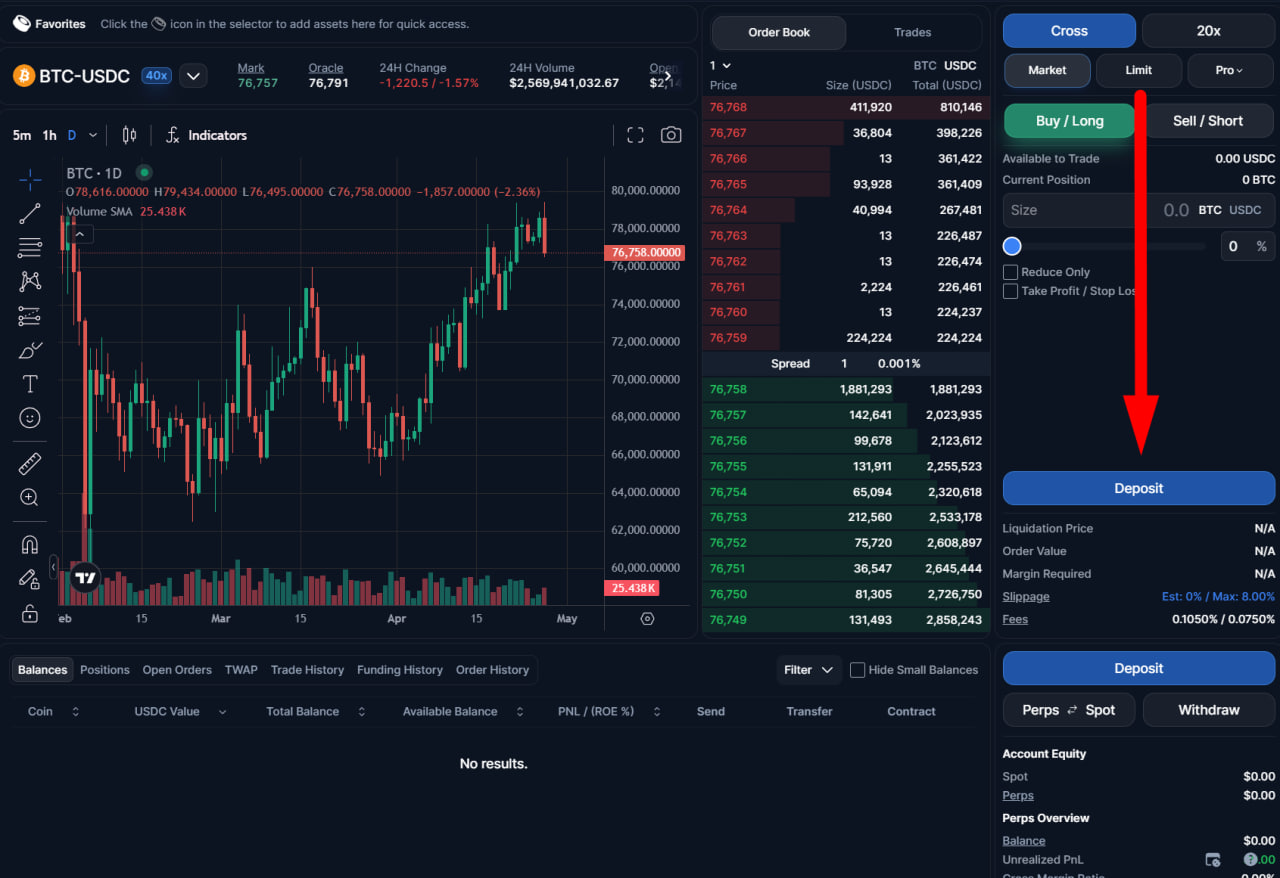This screenshot has height=878, width=1280.
Task: Select the 76,758 bid price row
Action: tap(846, 389)
